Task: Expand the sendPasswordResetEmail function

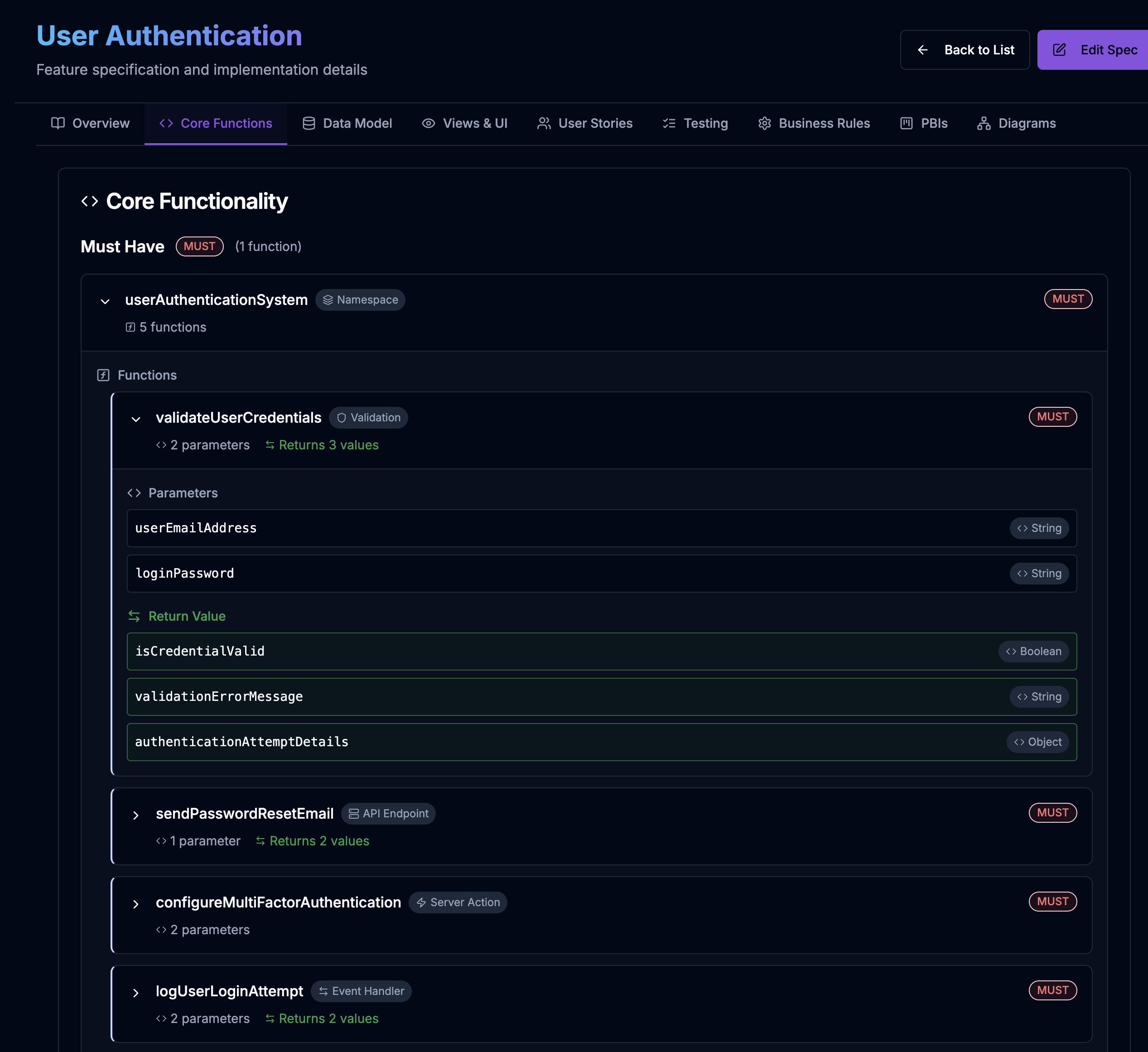Action: tap(135, 815)
